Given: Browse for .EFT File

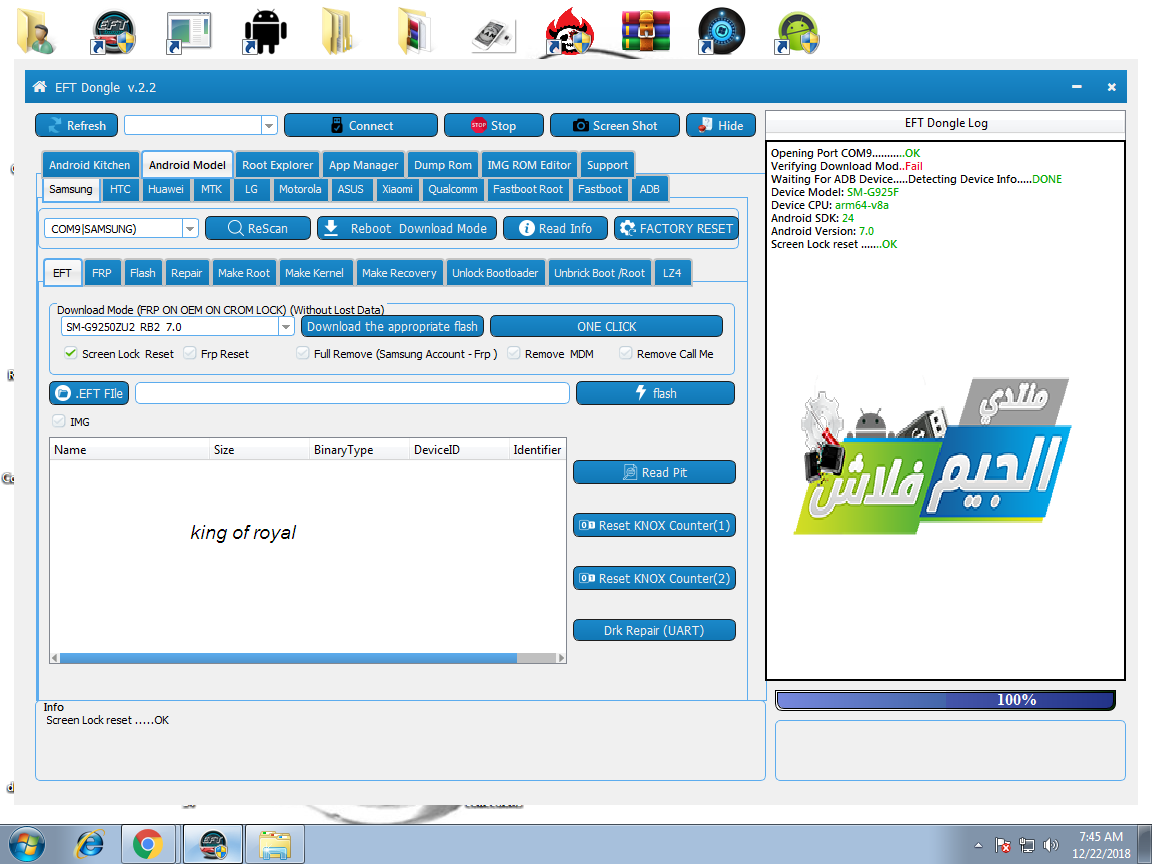Looking at the screenshot, I should point(89,393).
